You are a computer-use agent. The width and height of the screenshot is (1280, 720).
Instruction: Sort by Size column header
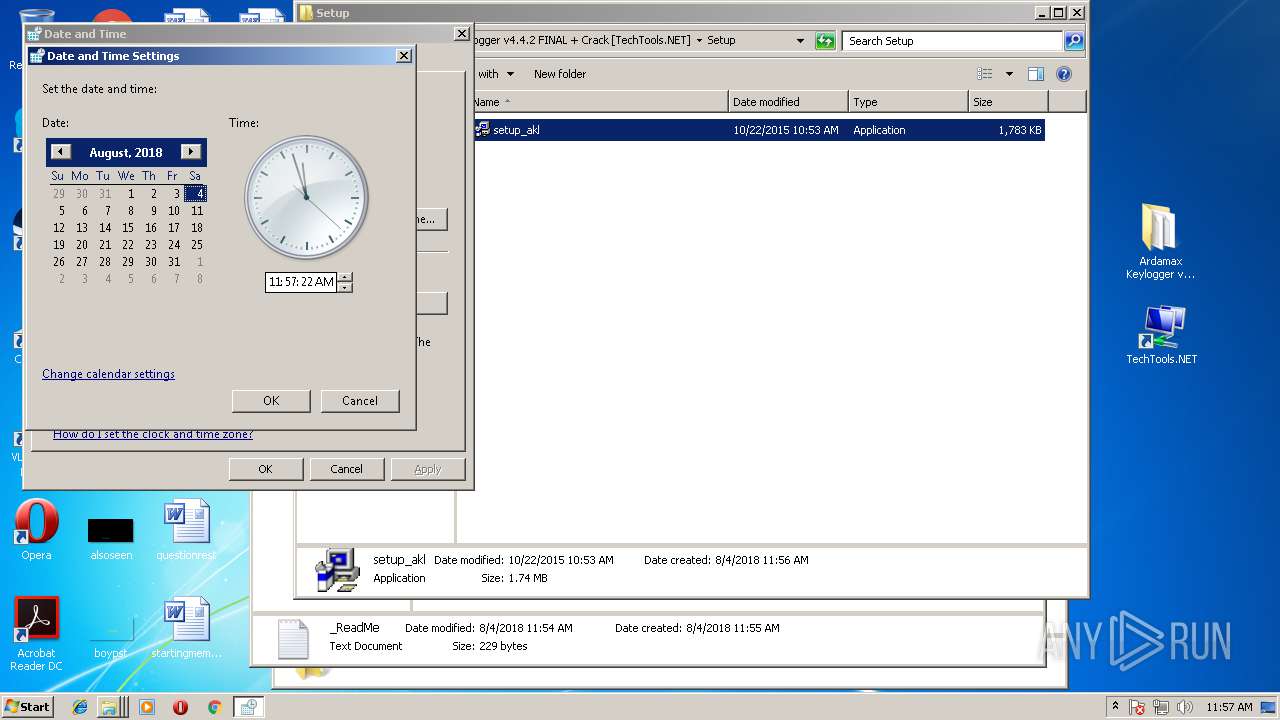pos(1008,102)
